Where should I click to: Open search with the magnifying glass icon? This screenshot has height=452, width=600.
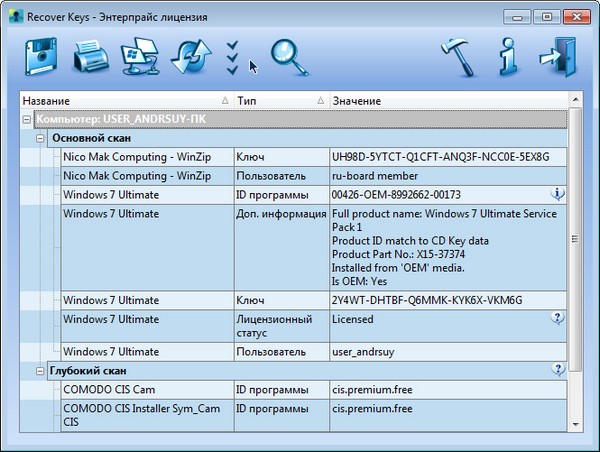[x=289, y=57]
